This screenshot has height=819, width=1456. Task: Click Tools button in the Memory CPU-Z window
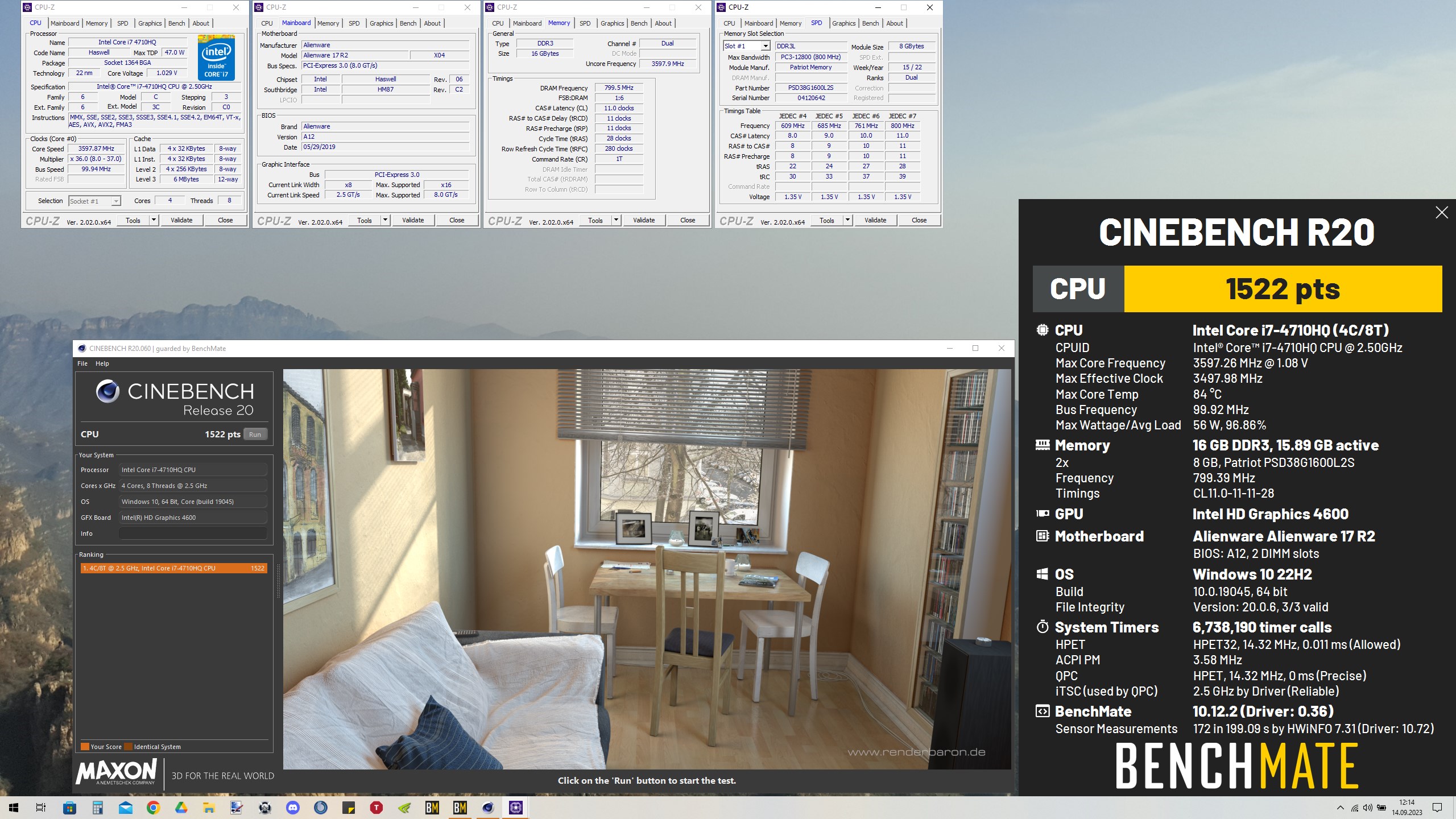tap(595, 220)
